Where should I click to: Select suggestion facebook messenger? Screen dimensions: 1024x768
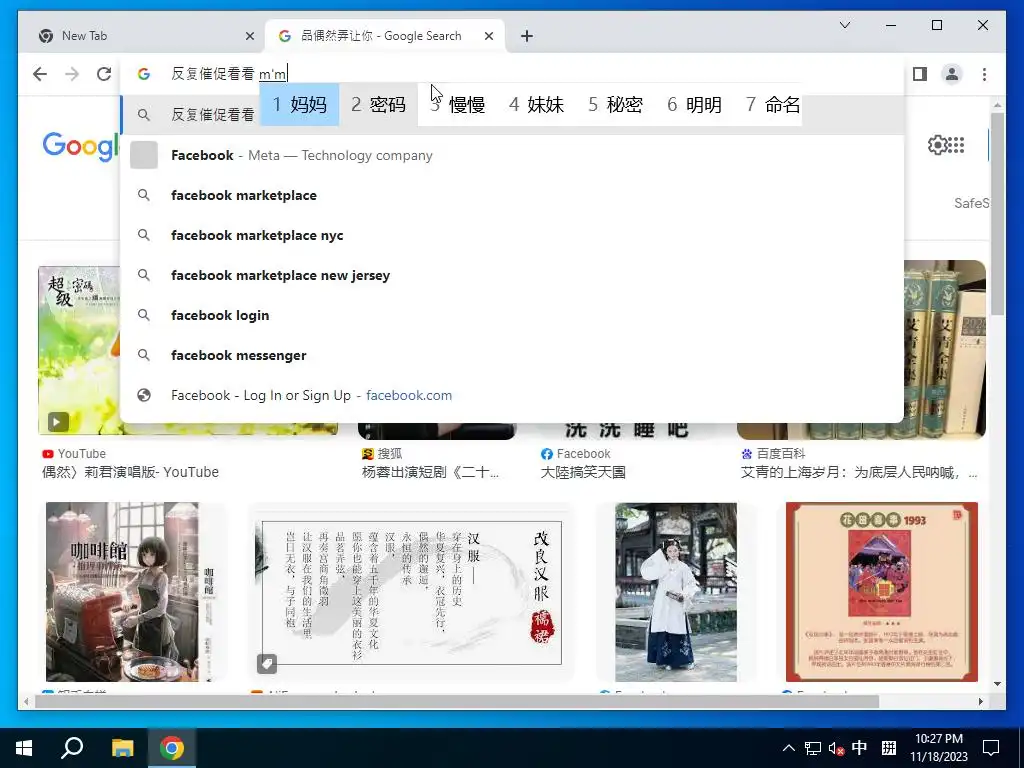coord(512,355)
